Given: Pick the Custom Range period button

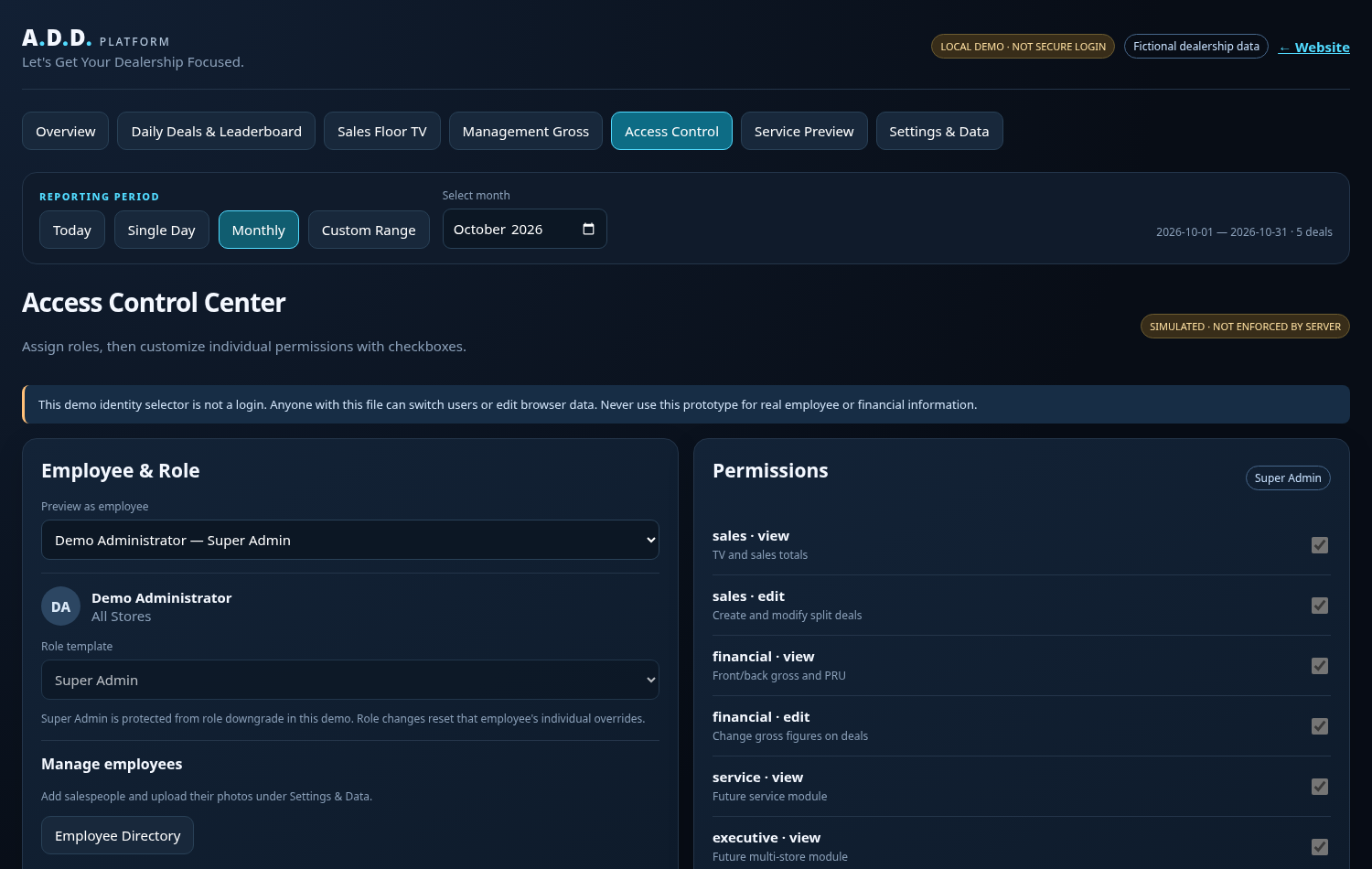Looking at the screenshot, I should (369, 230).
